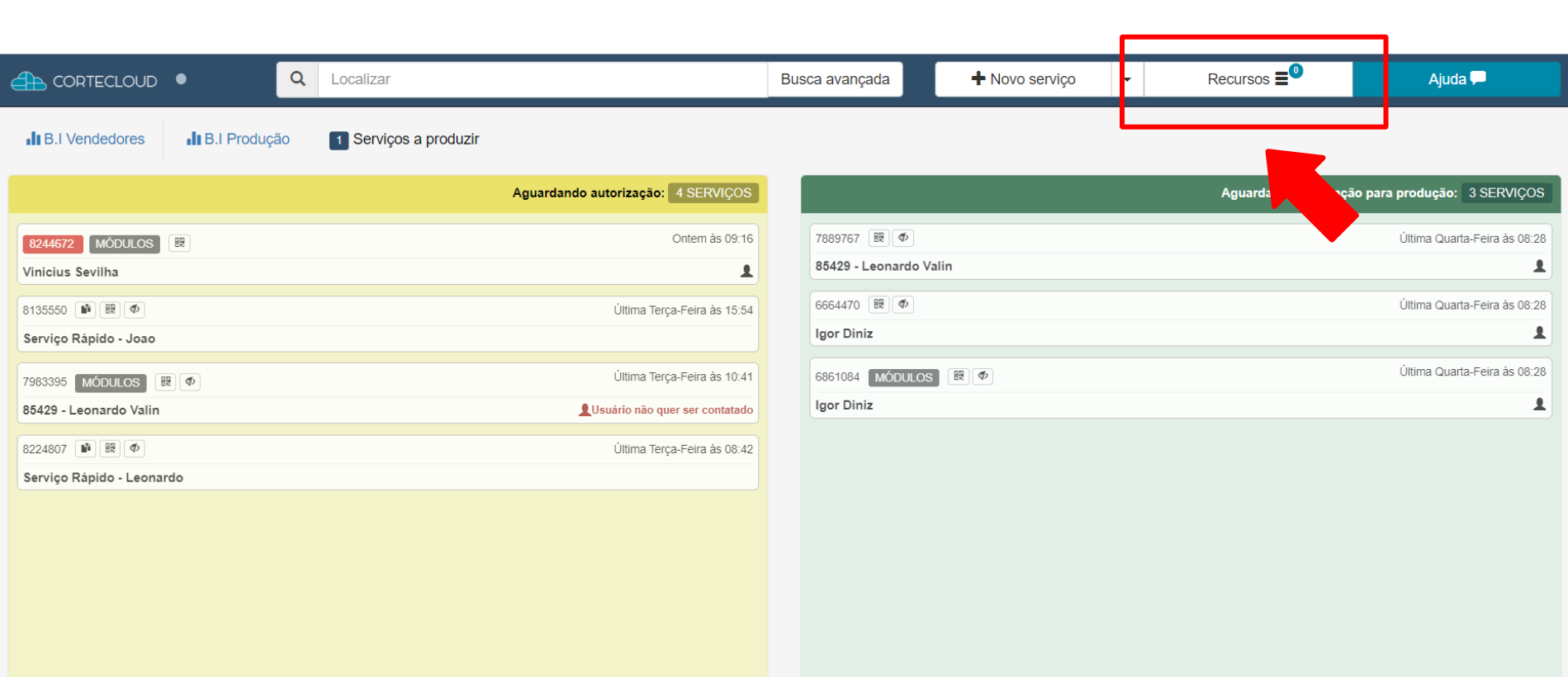Image resolution: width=1568 pixels, height=677 pixels.
Task: Toggle visibility eye on service 7983395
Action: pyautogui.click(x=190, y=381)
